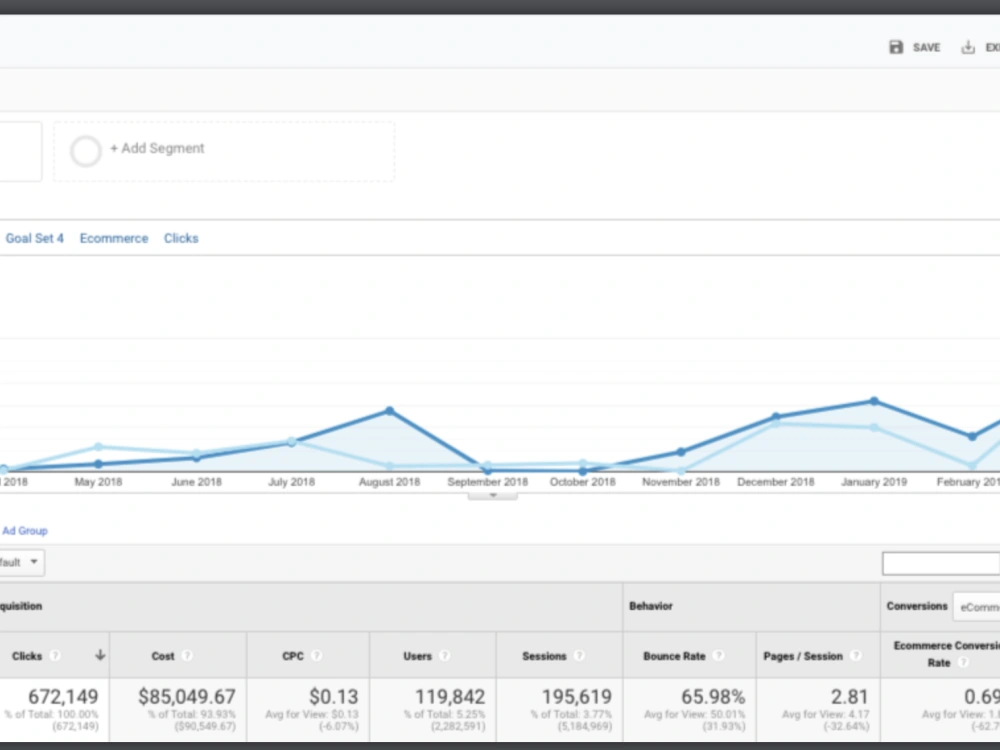
Task: Click the 65.98% bounce rate value
Action: click(713, 696)
